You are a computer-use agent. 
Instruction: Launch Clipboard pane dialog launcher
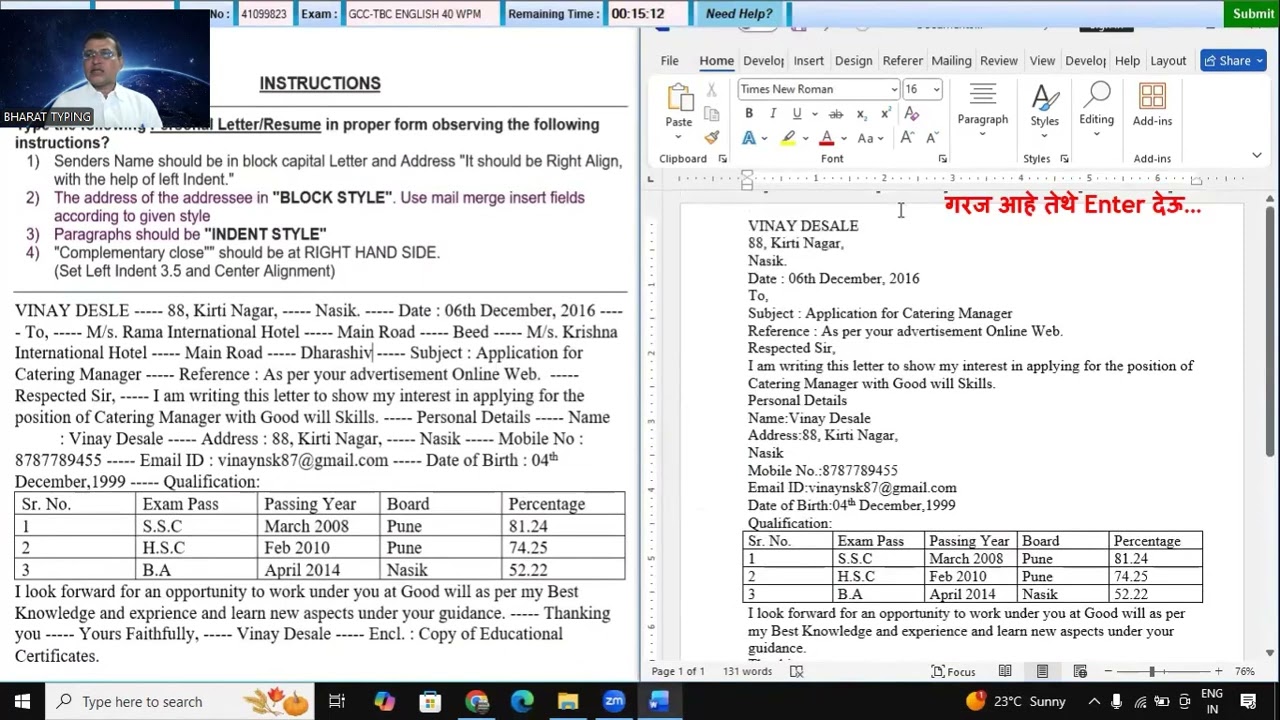pyautogui.click(x=721, y=159)
